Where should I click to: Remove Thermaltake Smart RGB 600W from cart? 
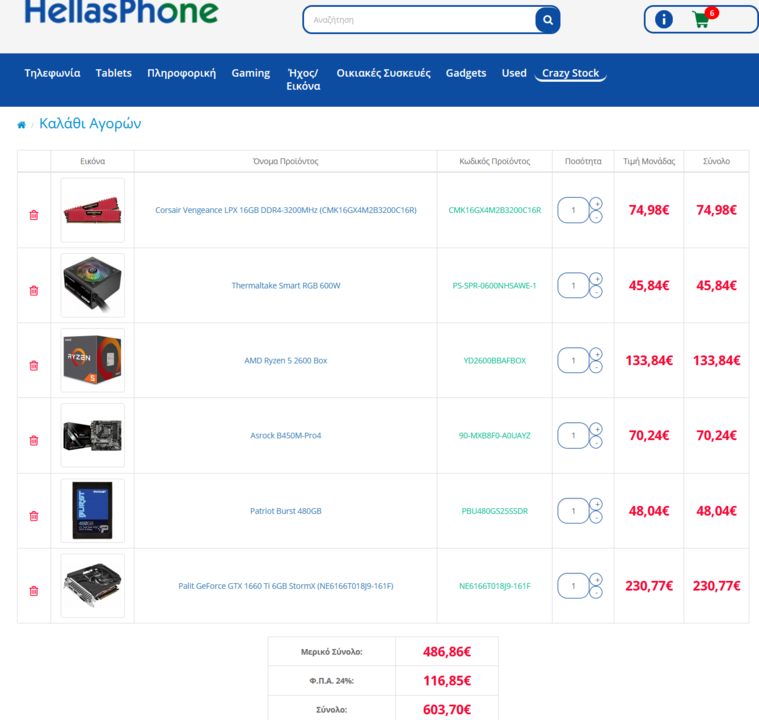click(x=34, y=291)
